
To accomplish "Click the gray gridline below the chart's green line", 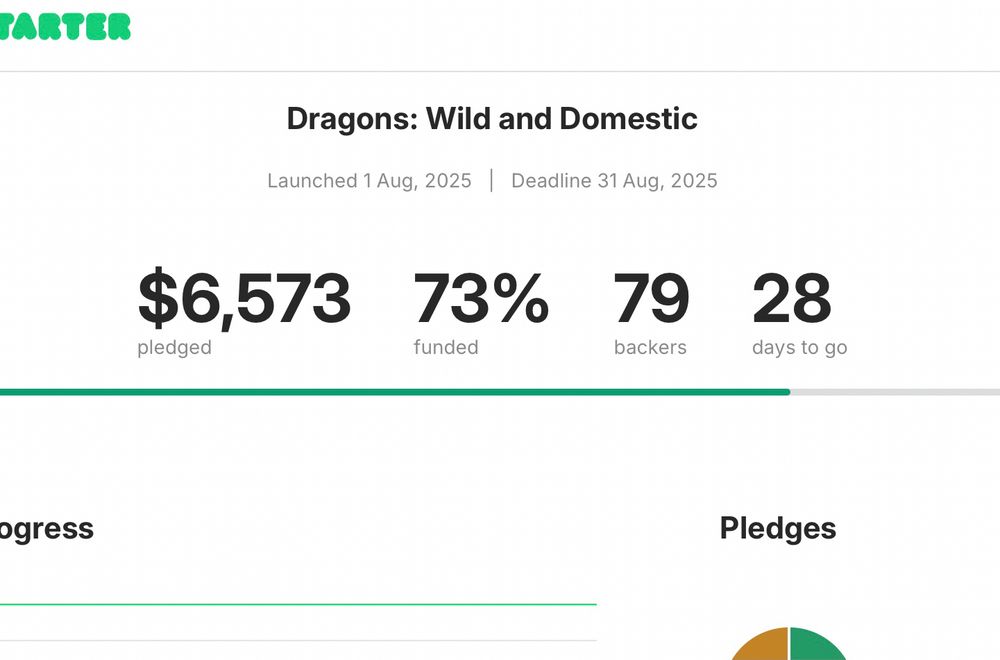I will (298, 640).
